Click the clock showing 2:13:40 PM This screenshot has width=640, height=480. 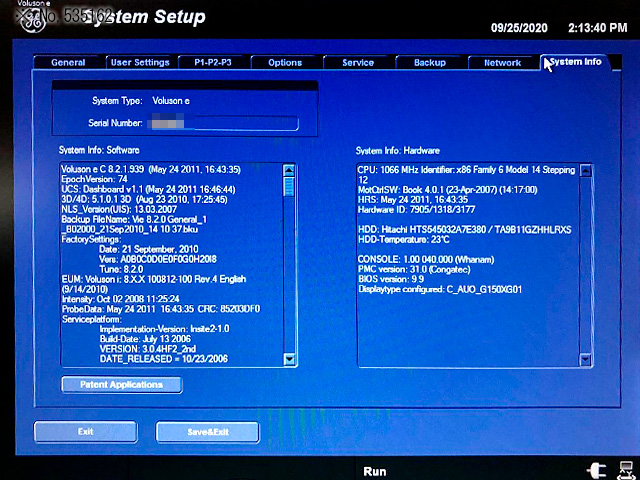(x=598, y=28)
